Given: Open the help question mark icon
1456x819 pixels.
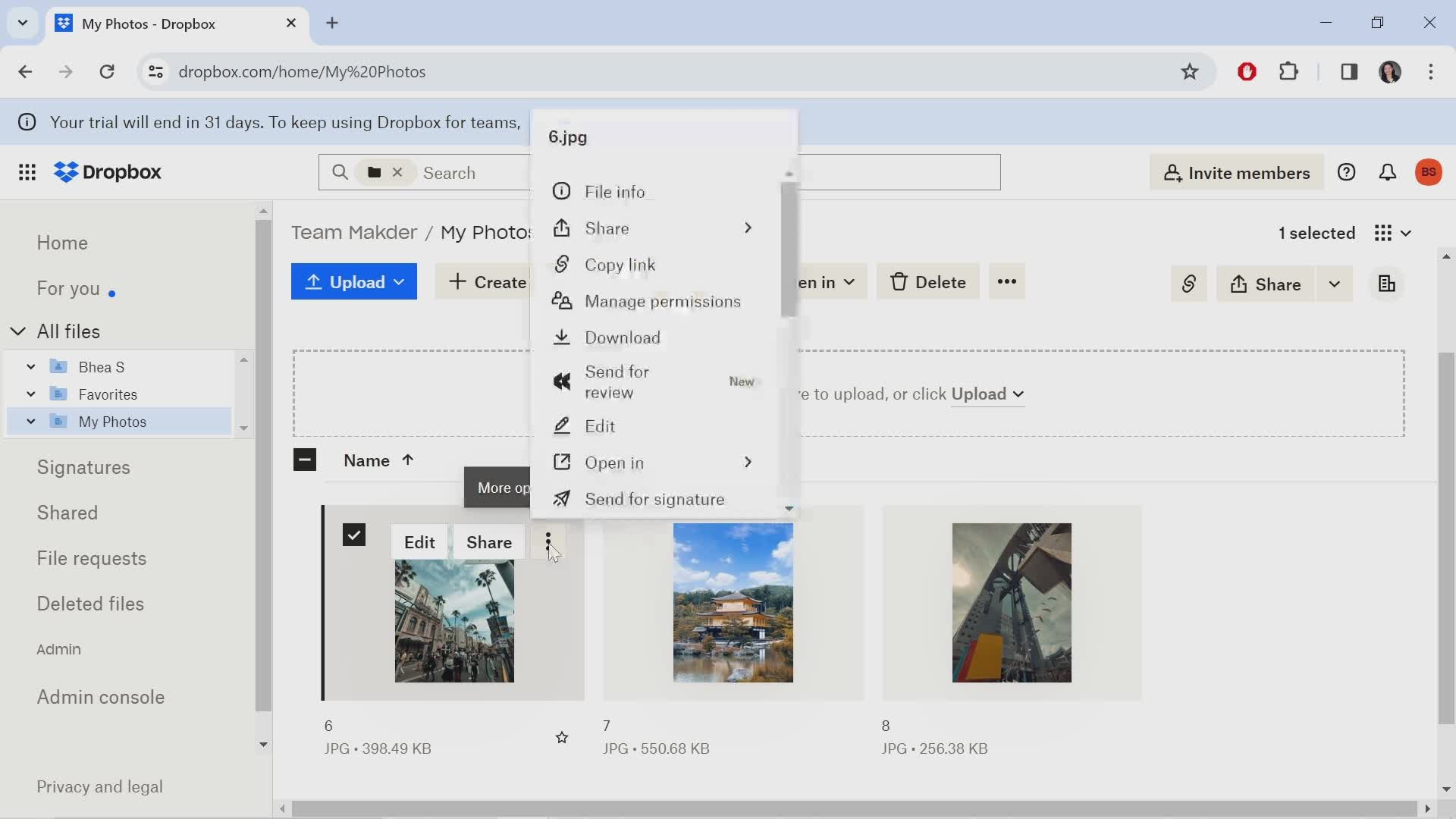Looking at the screenshot, I should [1346, 173].
